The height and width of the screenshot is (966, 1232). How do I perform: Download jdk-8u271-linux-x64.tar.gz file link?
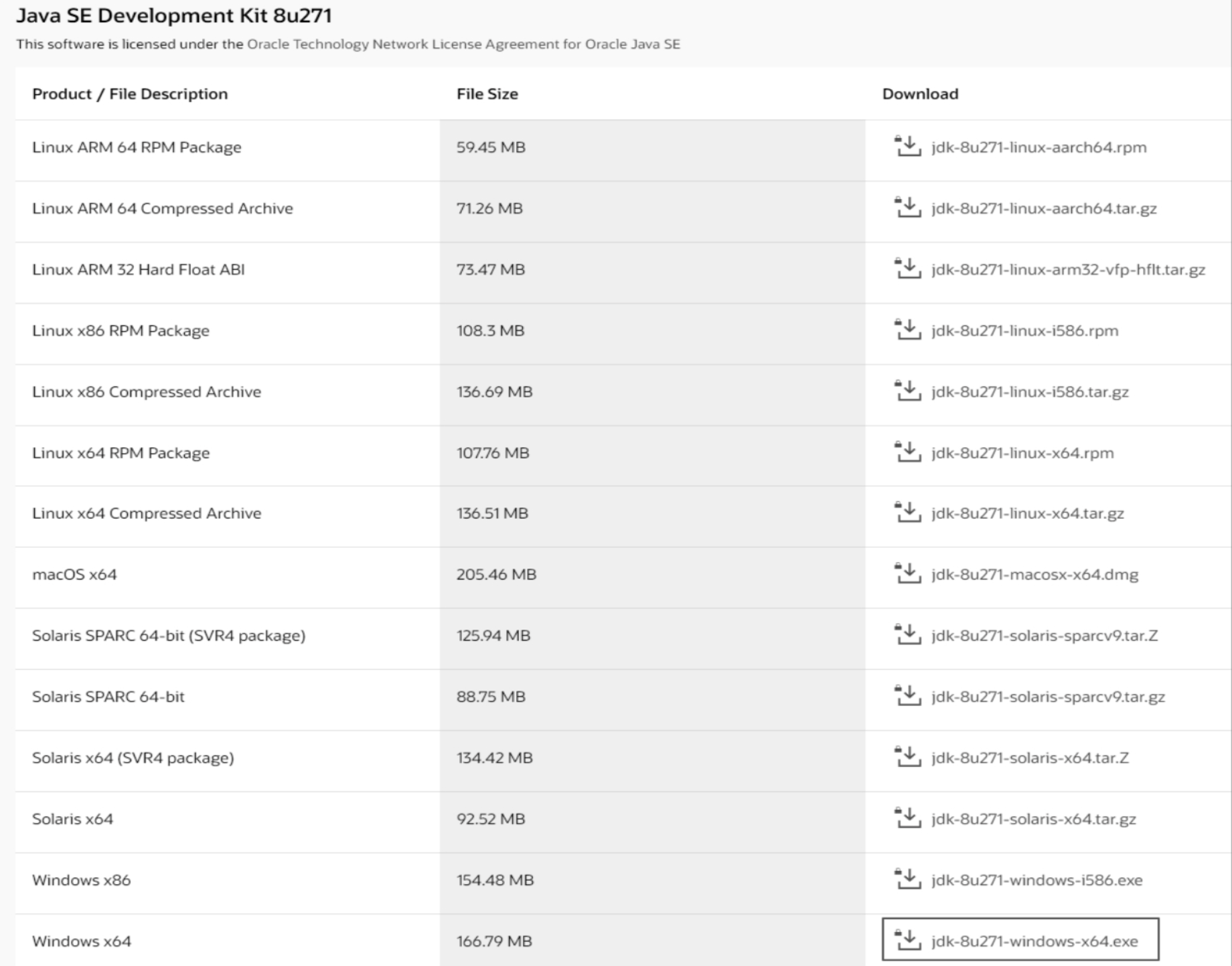click(x=1027, y=514)
